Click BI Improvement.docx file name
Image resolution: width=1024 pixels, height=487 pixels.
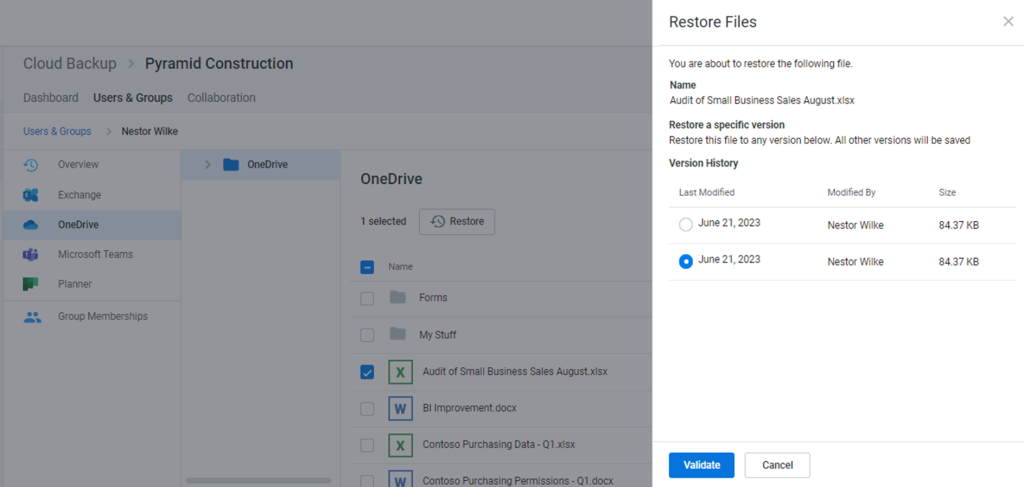pos(470,408)
